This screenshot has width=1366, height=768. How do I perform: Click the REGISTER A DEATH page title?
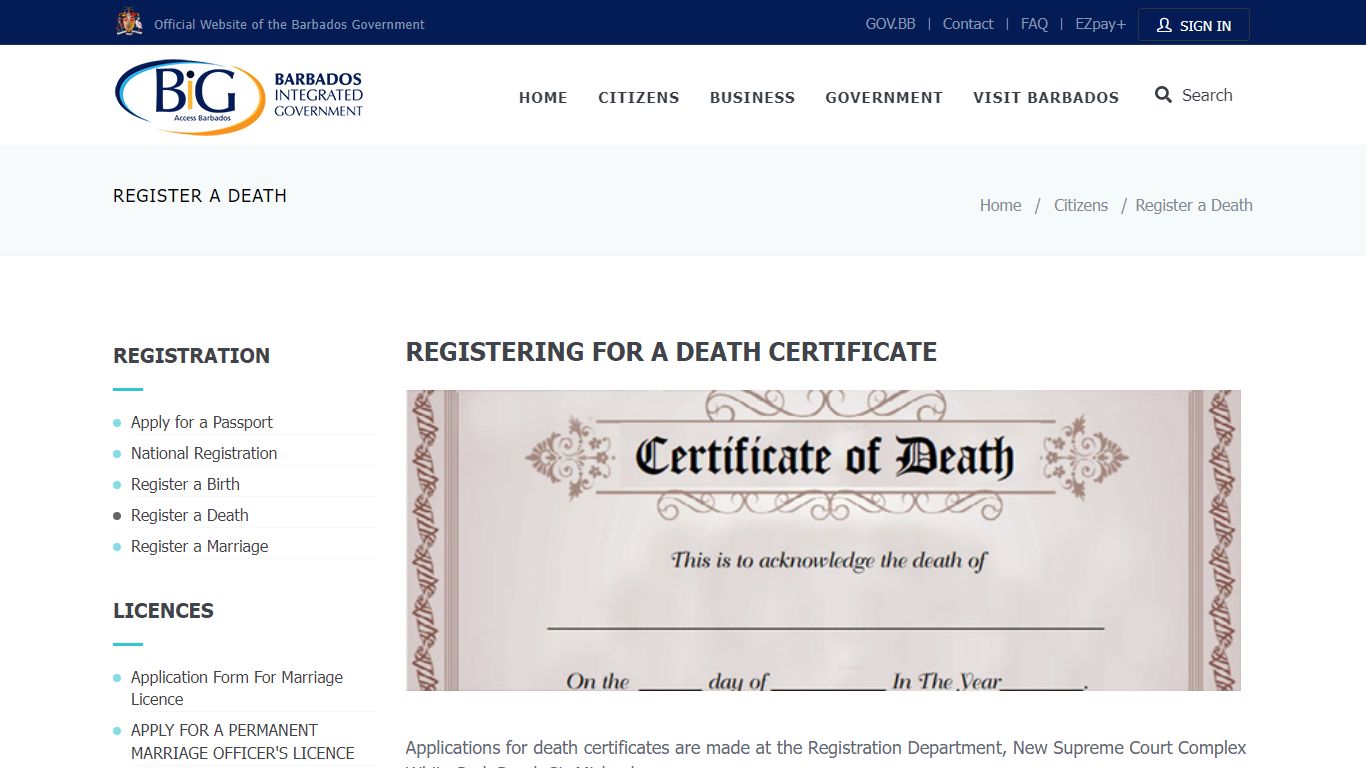tap(200, 196)
